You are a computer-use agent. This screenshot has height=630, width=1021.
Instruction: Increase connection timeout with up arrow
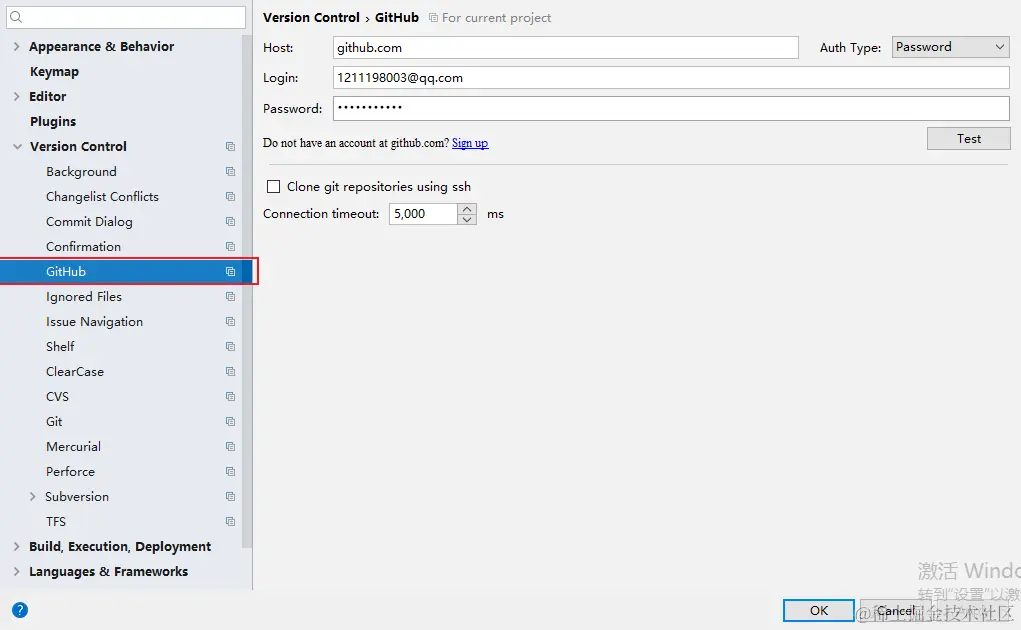pyautogui.click(x=467, y=209)
